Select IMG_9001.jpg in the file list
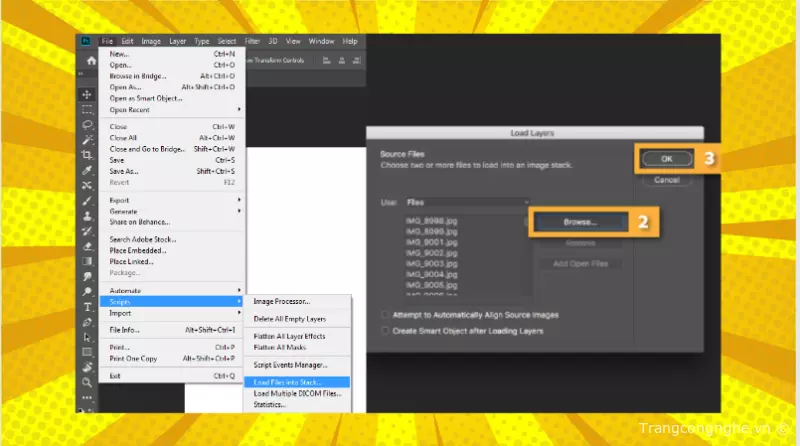Viewport: 800px width, 446px height. click(x=431, y=242)
